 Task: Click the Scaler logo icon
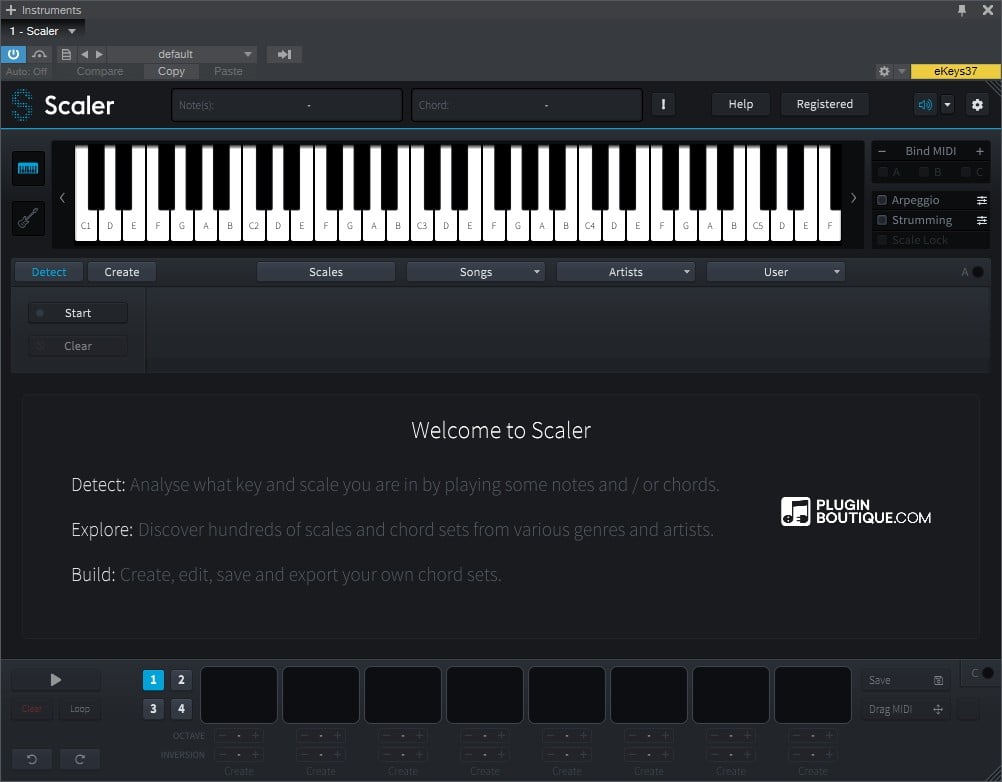pyautogui.click(x=22, y=105)
